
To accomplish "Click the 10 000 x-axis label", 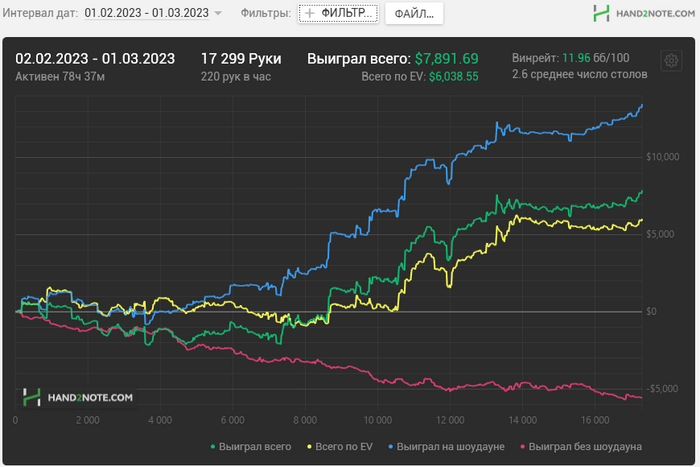I will tap(378, 420).
